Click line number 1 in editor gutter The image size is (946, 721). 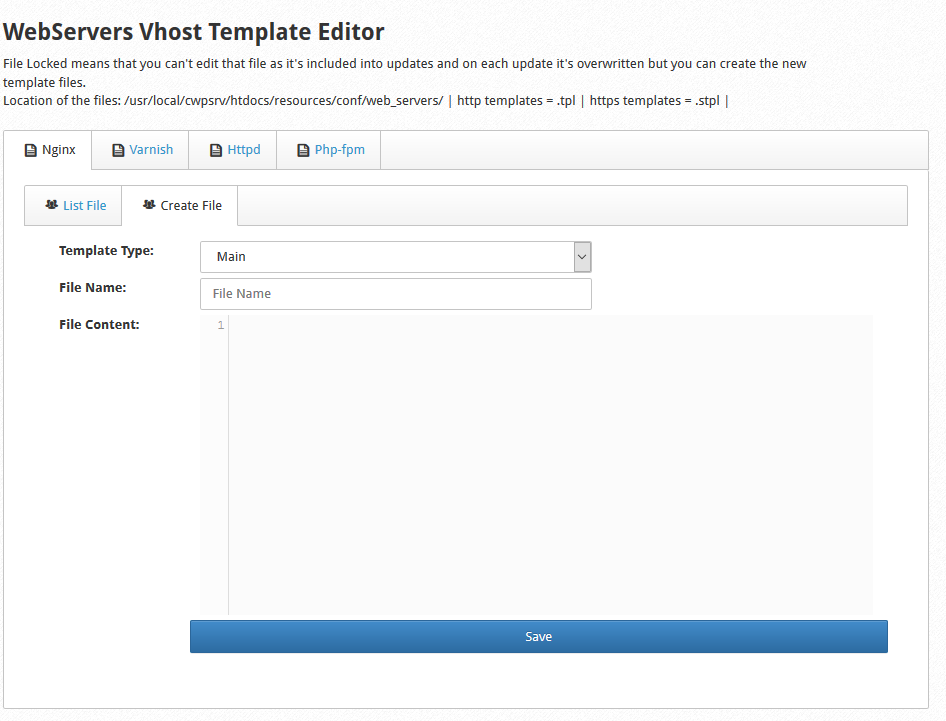point(221,325)
